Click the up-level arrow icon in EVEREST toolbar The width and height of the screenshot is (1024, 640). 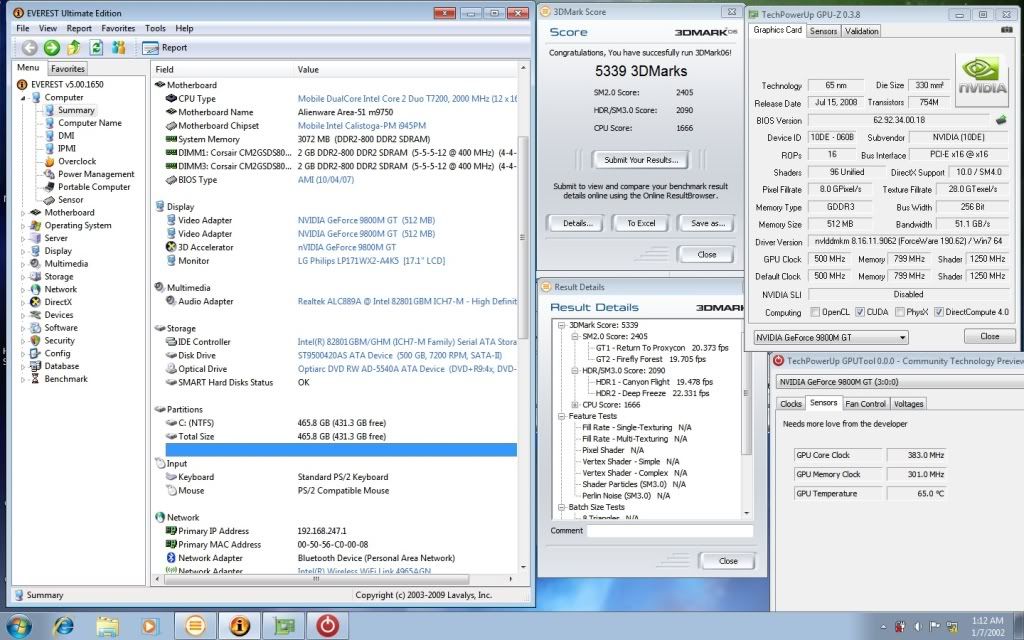[x=74, y=47]
